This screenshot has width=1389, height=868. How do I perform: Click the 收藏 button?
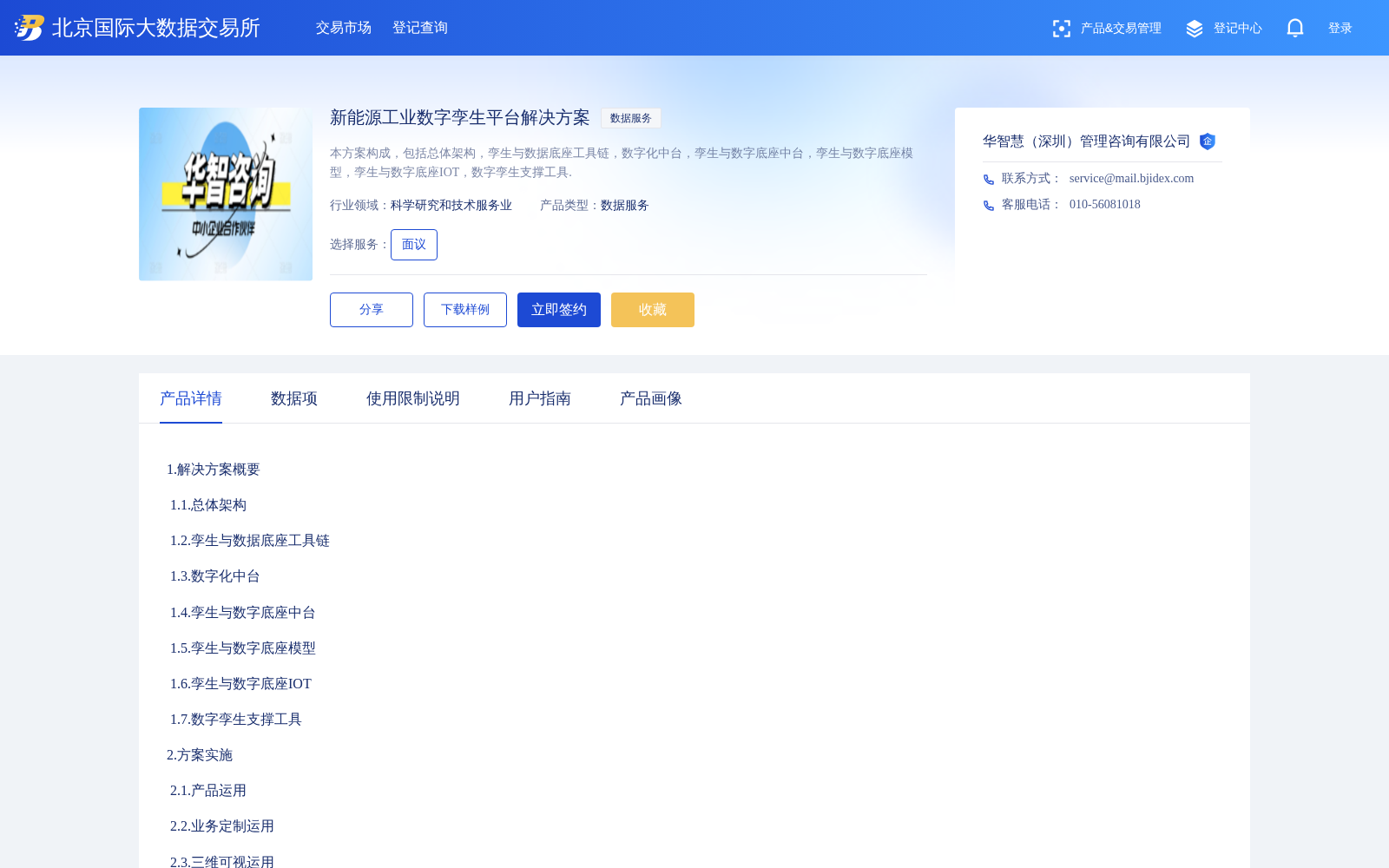pos(653,310)
